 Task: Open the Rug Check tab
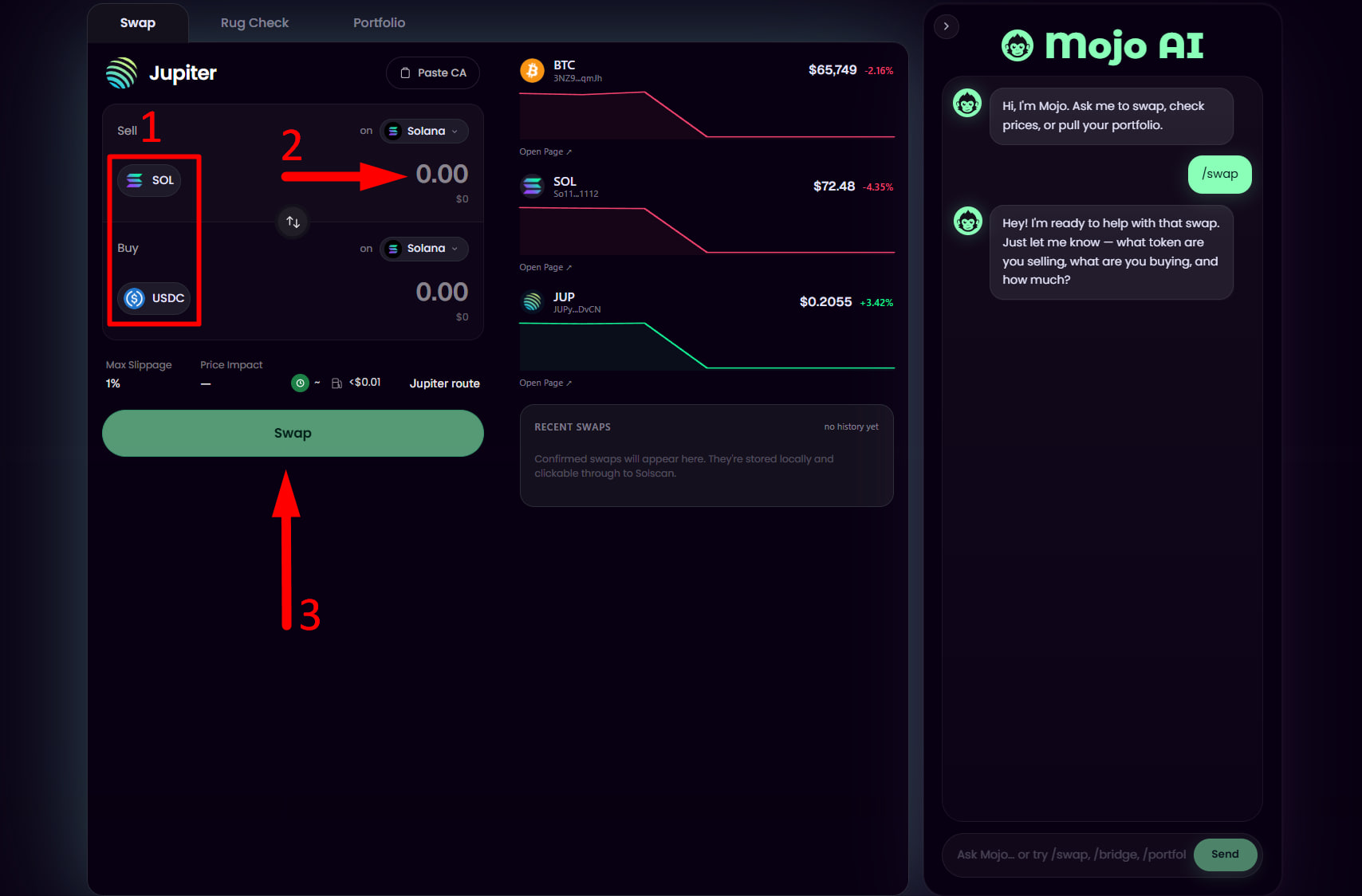point(254,23)
